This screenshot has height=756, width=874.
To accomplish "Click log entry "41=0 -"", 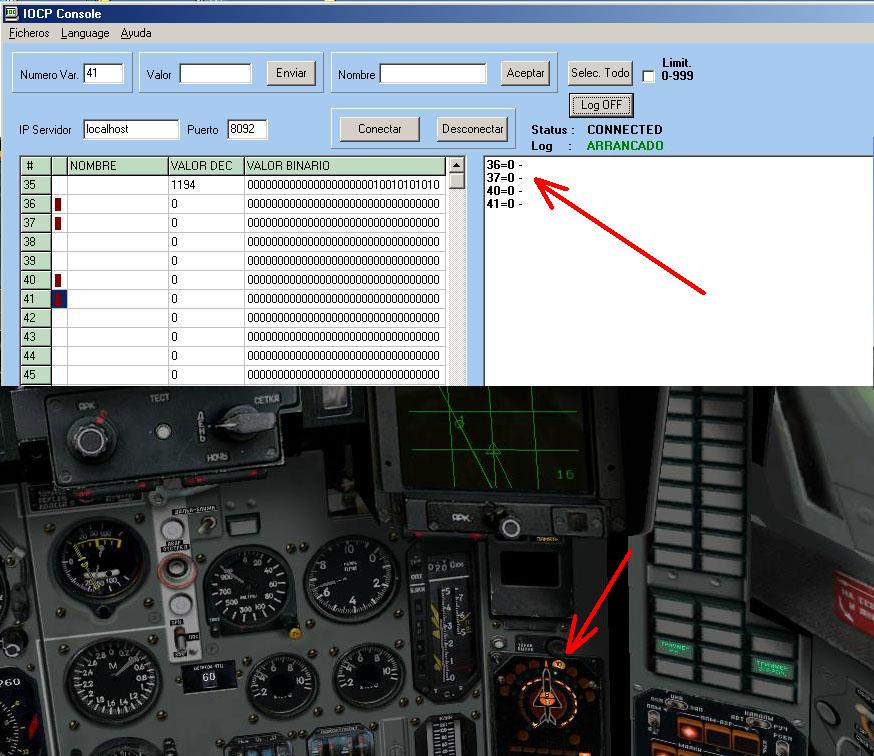I will point(504,204).
